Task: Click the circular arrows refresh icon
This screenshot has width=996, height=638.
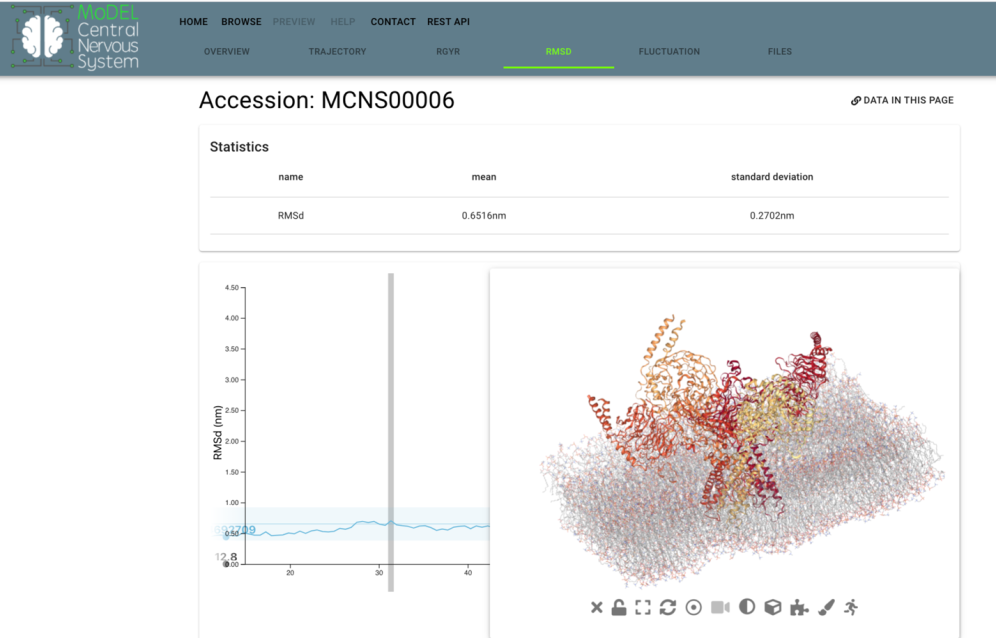Action: 667,607
